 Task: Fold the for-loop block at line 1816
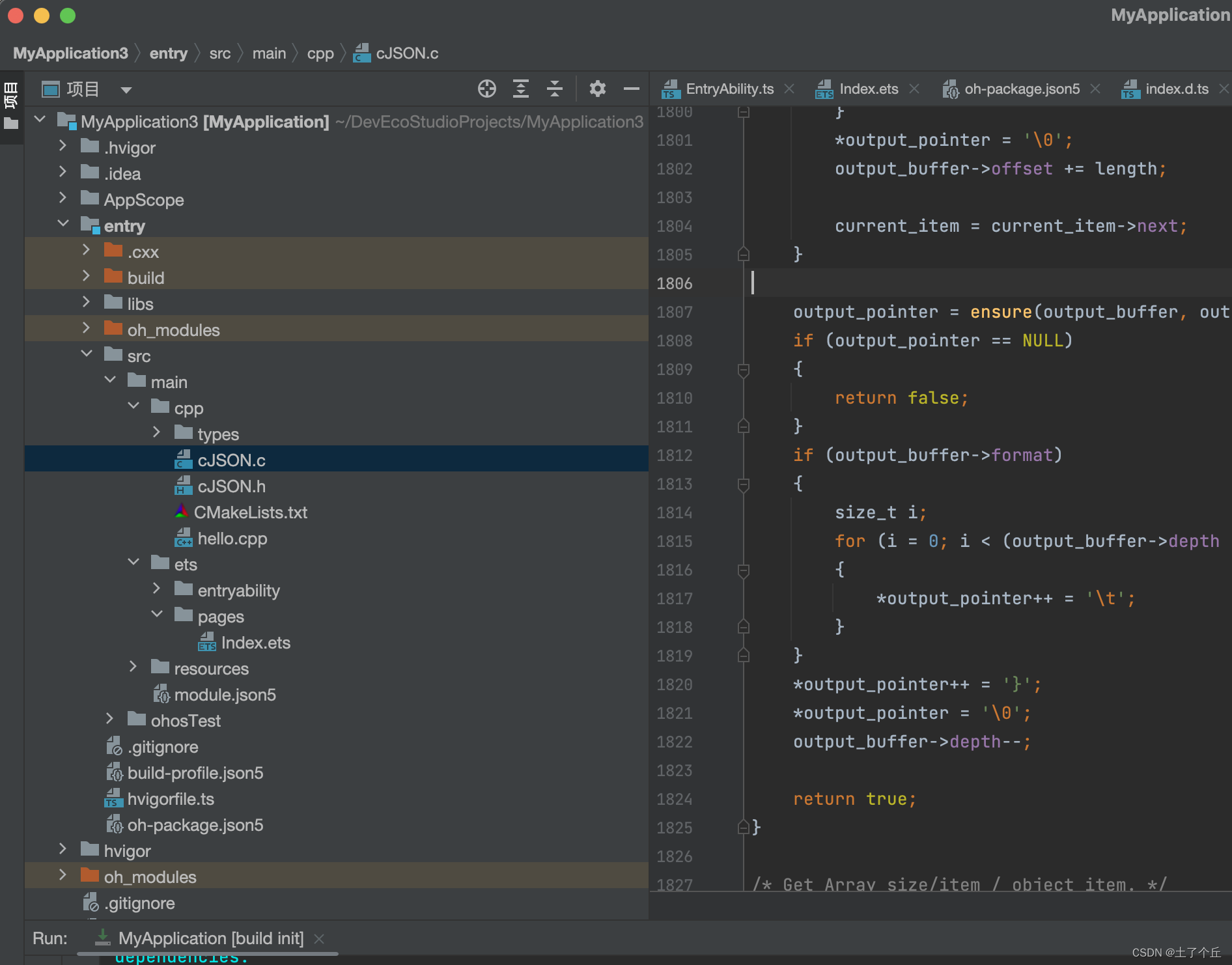click(744, 570)
